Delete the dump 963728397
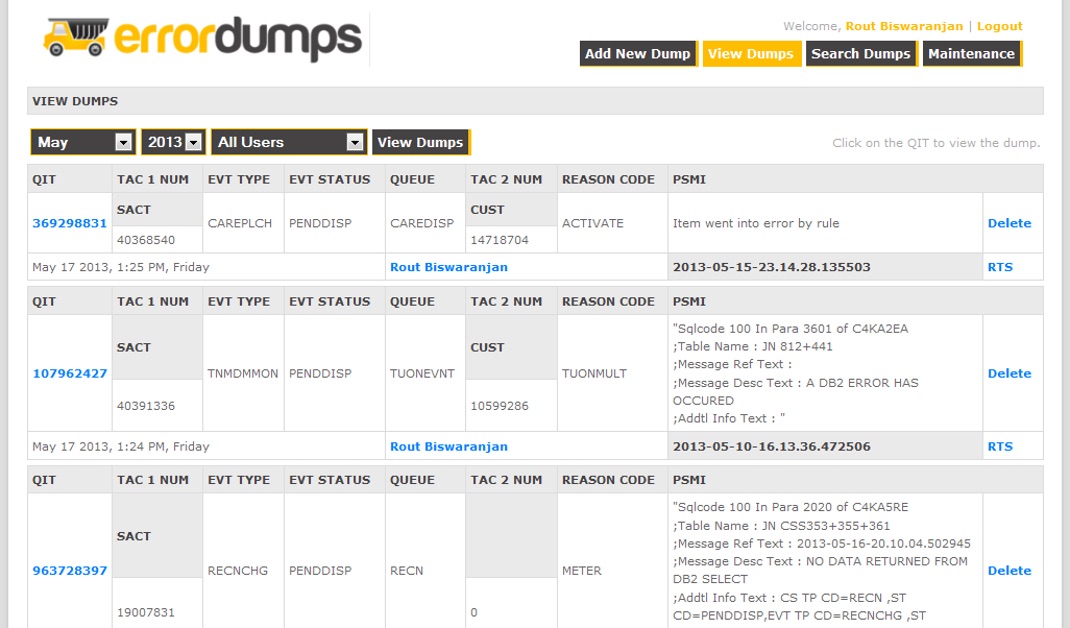This screenshot has height=628, width=1070. pyautogui.click(x=1009, y=571)
